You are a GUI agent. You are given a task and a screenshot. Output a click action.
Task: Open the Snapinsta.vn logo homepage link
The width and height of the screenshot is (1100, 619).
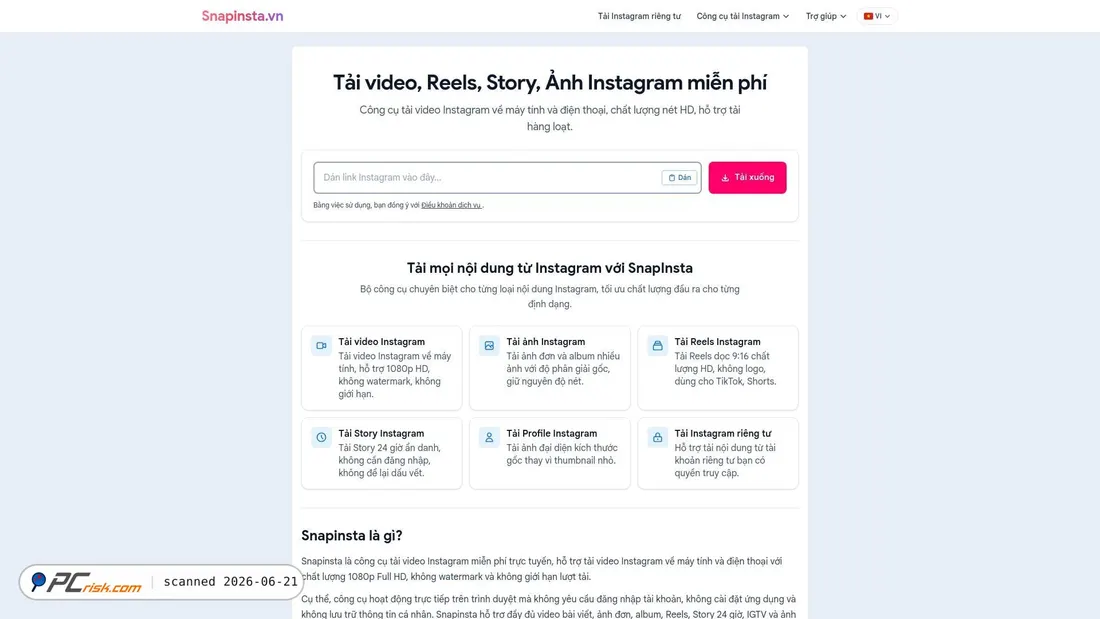click(x=242, y=16)
